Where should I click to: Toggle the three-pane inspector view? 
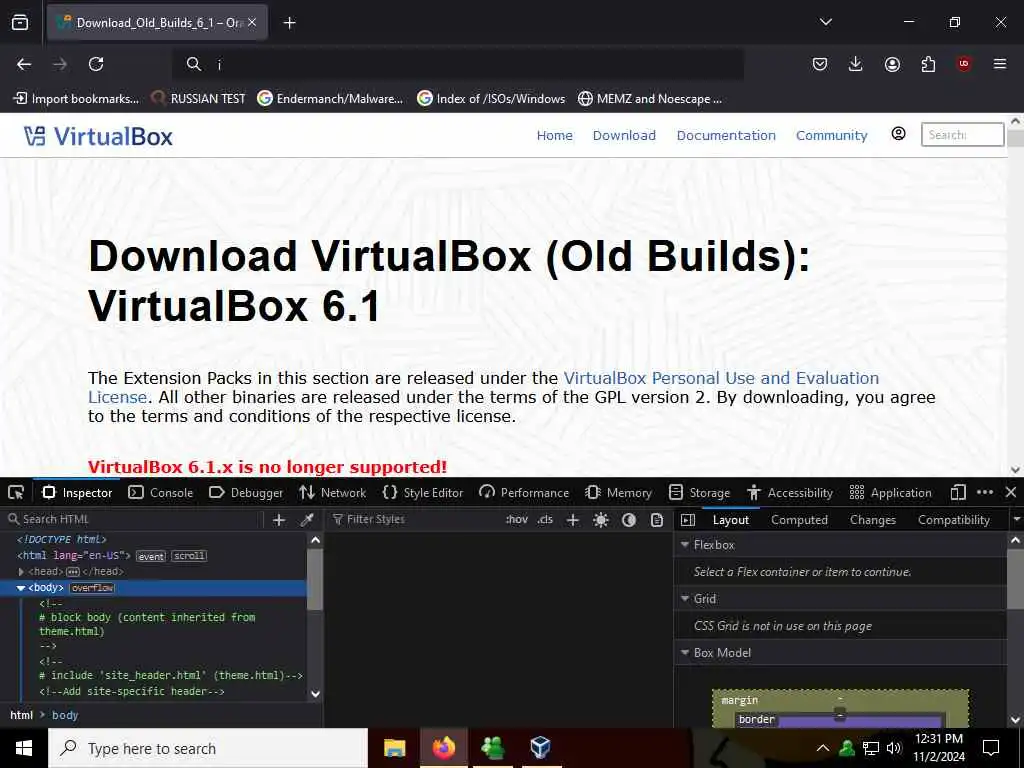point(688,520)
